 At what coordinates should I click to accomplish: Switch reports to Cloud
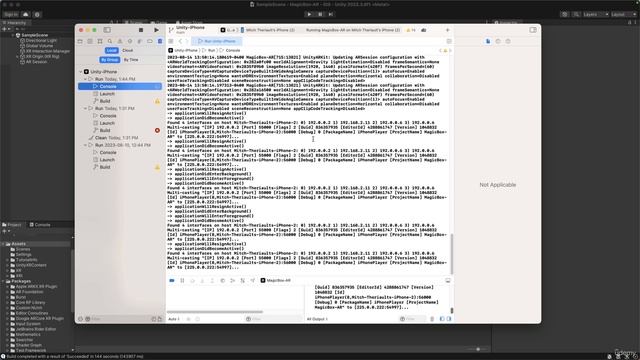pyautogui.click(x=128, y=50)
